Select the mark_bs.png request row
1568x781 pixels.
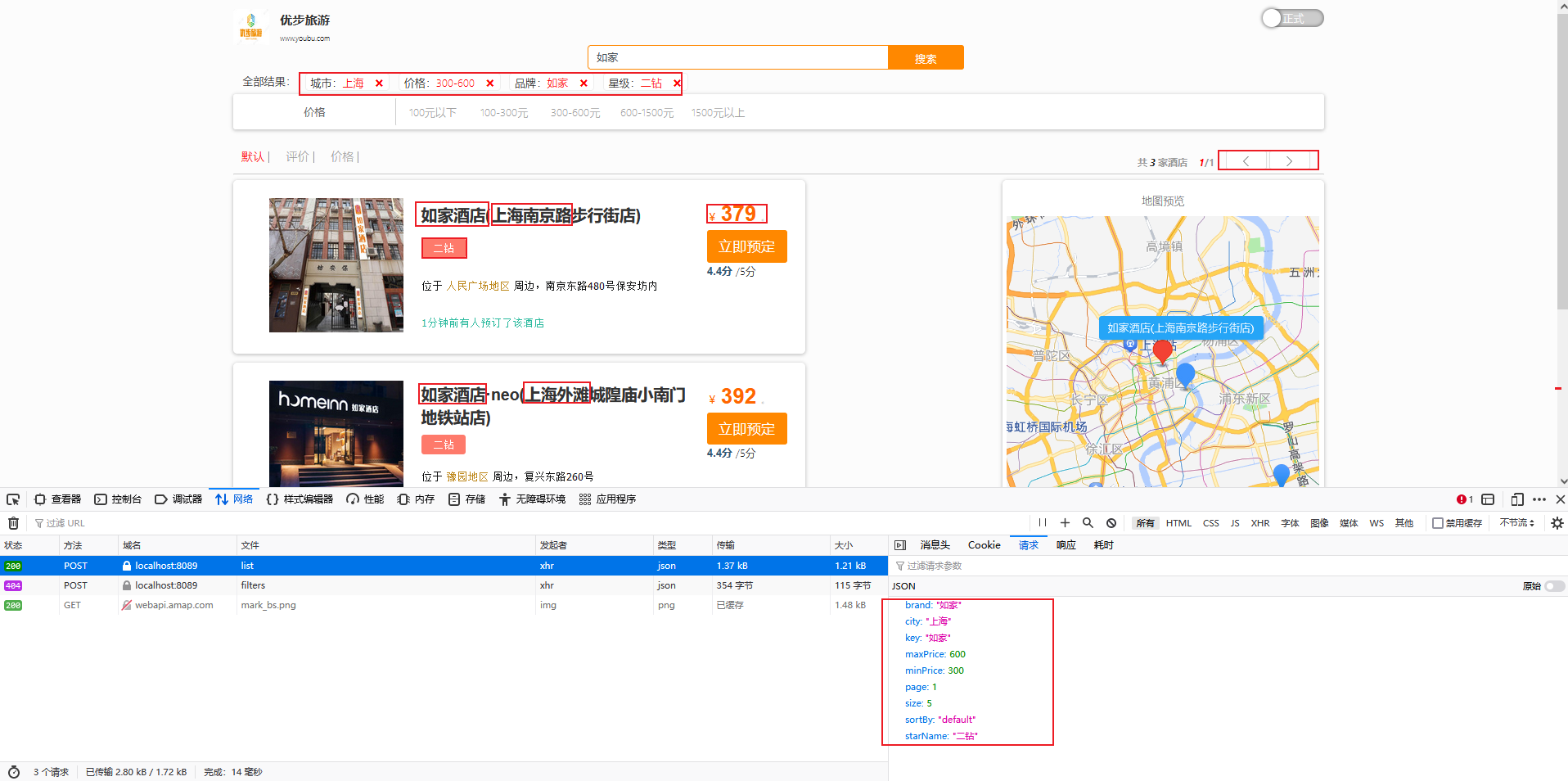[444, 606]
